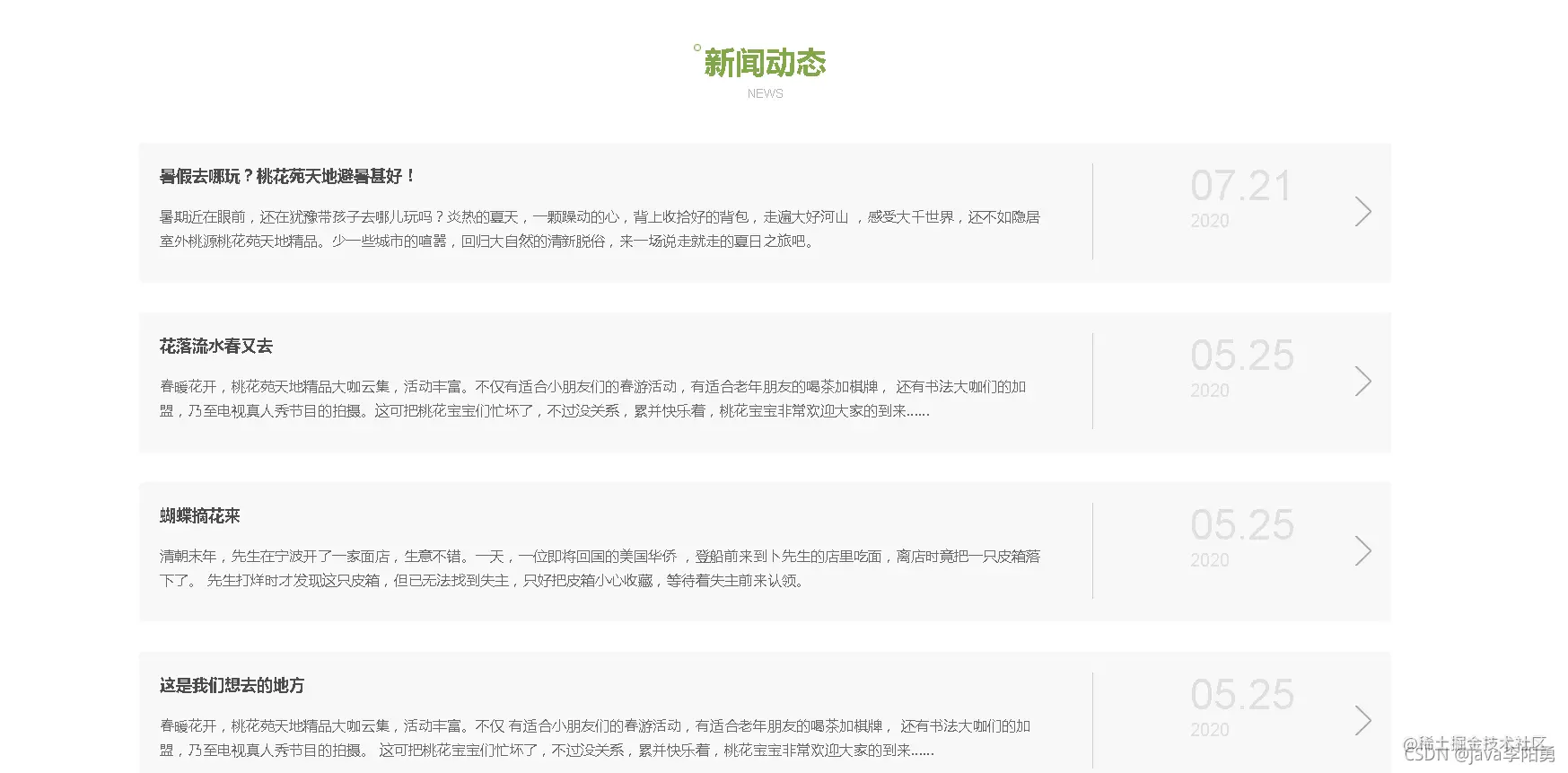This screenshot has width=1568, height=773.
Task: Open article titled 花落流水春又去
Action: tap(216, 346)
